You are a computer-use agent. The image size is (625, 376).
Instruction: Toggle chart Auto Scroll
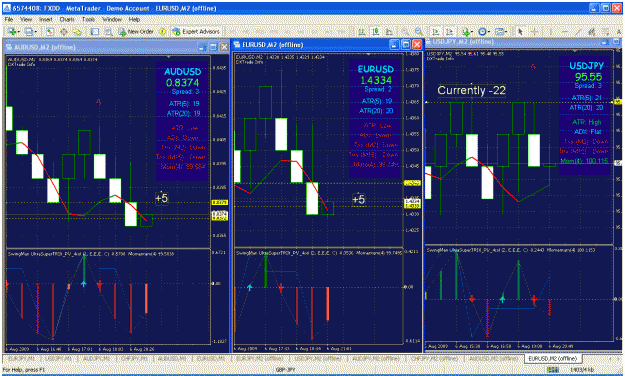pyautogui.click(x=436, y=31)
